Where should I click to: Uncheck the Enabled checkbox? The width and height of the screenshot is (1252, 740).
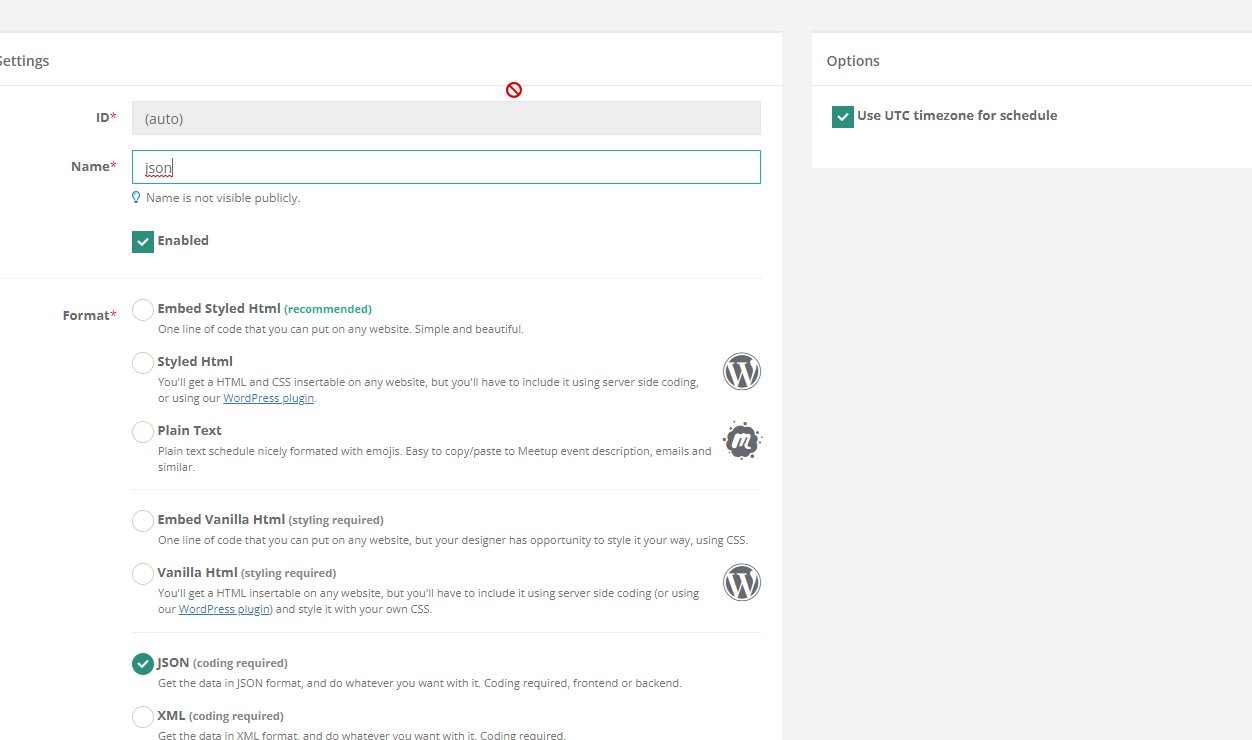pyautogui.click(x=143, y=241)
